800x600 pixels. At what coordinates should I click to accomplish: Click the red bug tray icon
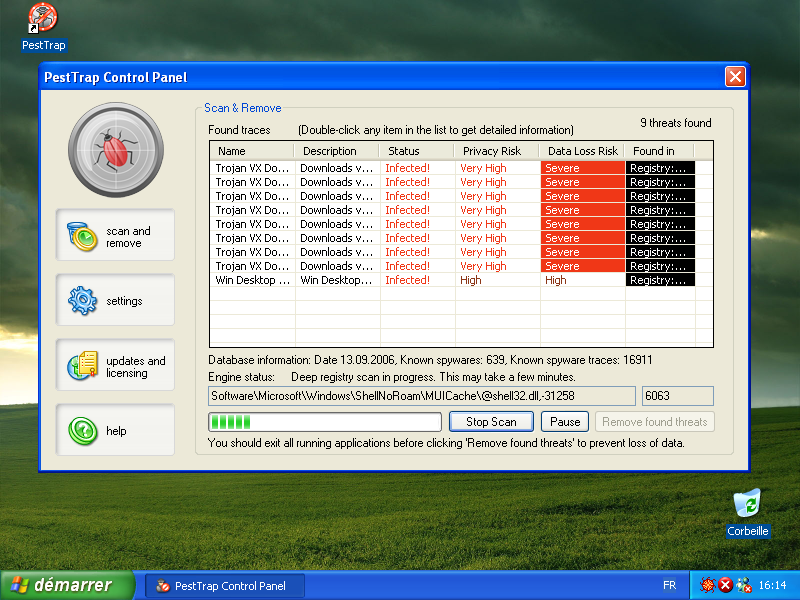(x=707, y=585)
